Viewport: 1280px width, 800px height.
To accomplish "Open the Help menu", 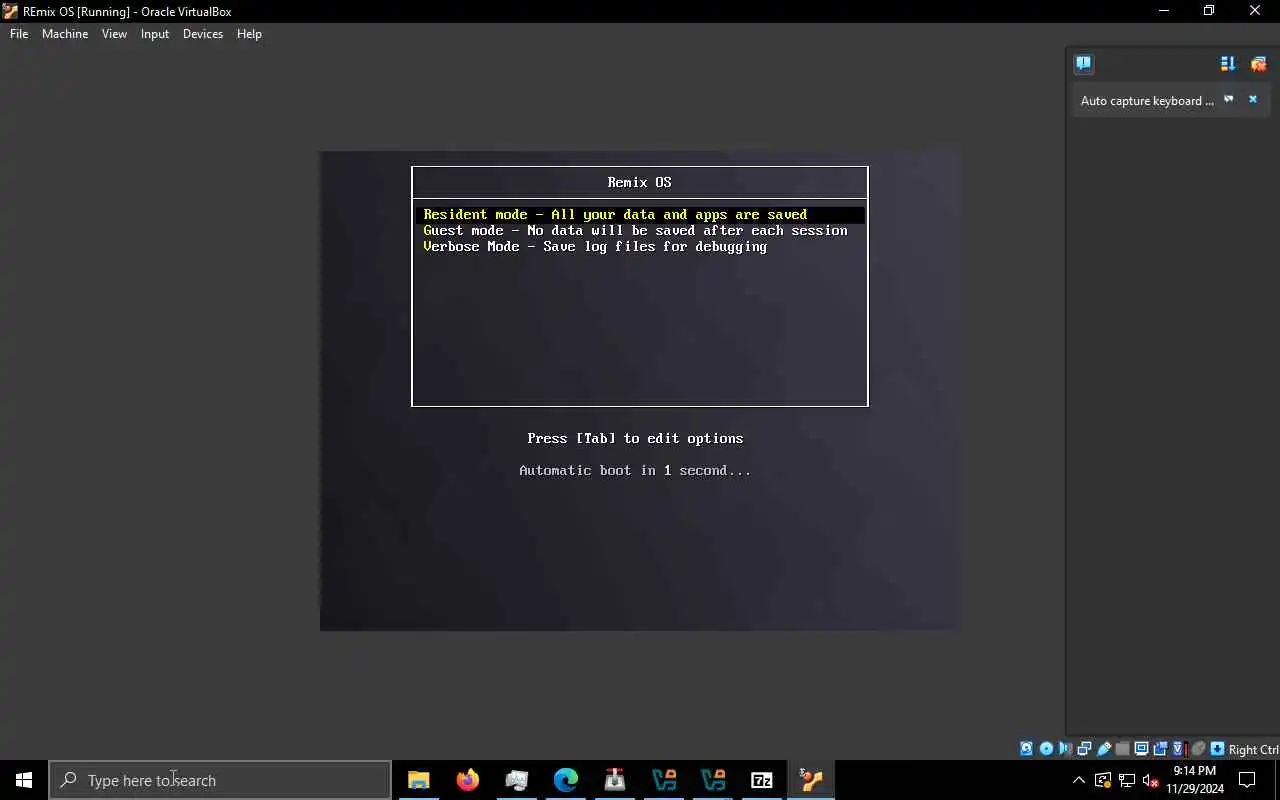I will coord(249,33).
